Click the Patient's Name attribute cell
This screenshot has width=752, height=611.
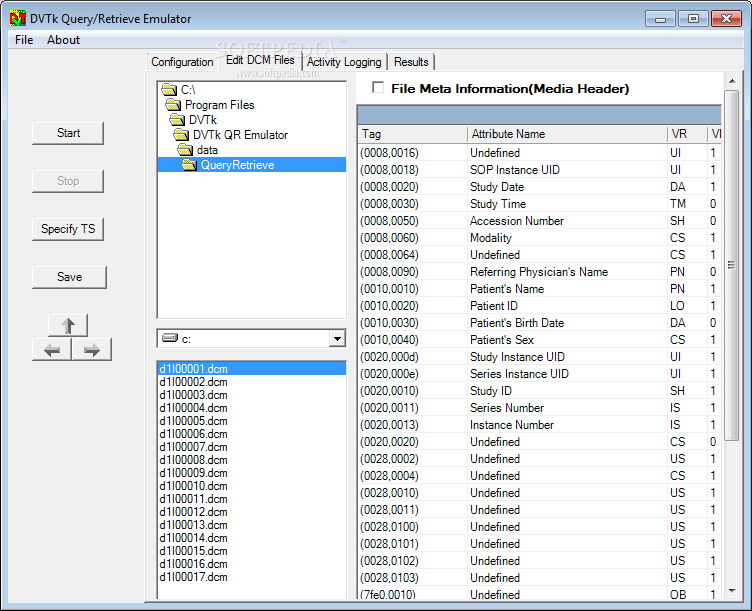pos(567,289)
